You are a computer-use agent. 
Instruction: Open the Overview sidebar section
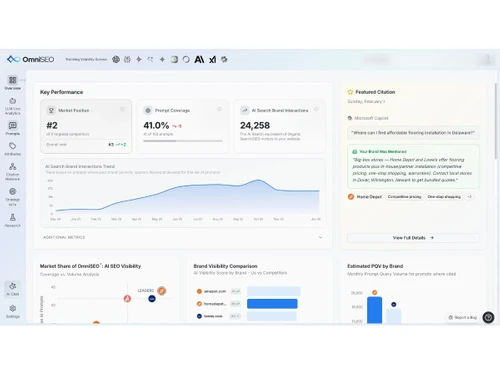pyautogui.click(x=13, y=83)
